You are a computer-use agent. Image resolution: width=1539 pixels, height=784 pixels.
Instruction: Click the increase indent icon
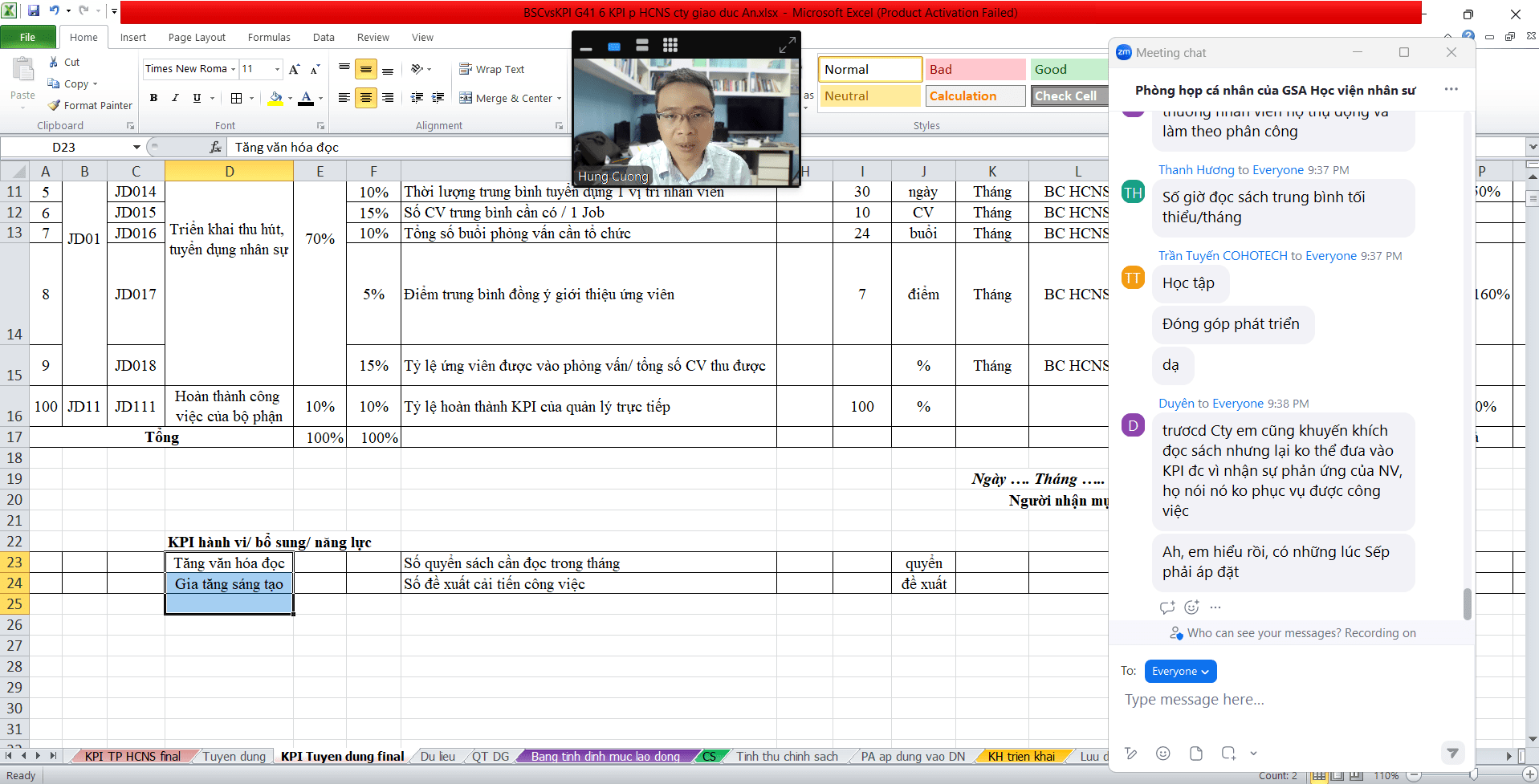pos(438,98)
